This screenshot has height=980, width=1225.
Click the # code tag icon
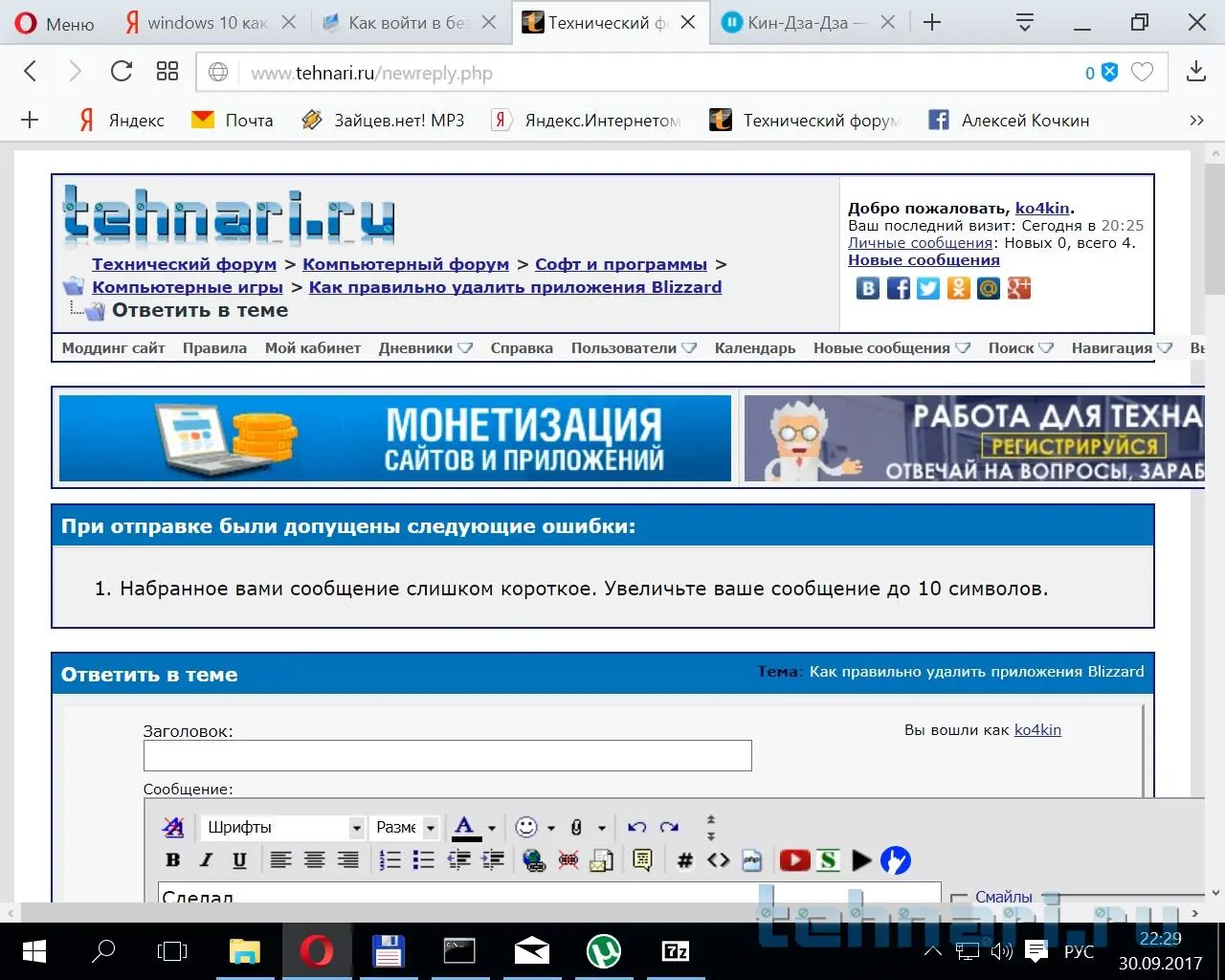click(684, 860)
